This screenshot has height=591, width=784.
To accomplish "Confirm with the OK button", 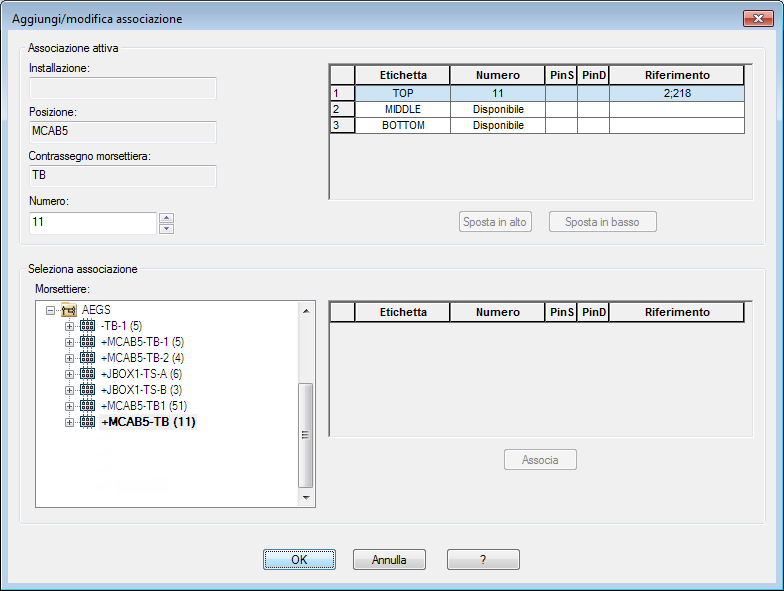I will point(300,560).
